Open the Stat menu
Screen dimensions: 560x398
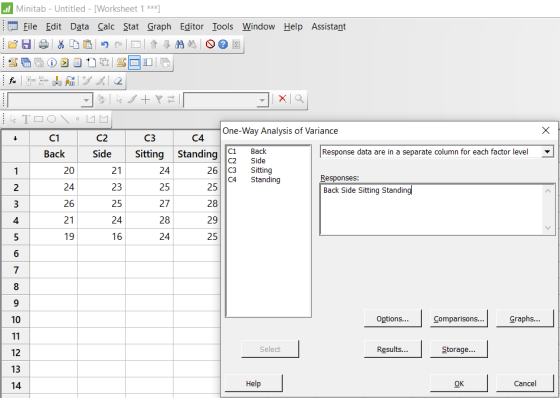click(x=131, y=26)
